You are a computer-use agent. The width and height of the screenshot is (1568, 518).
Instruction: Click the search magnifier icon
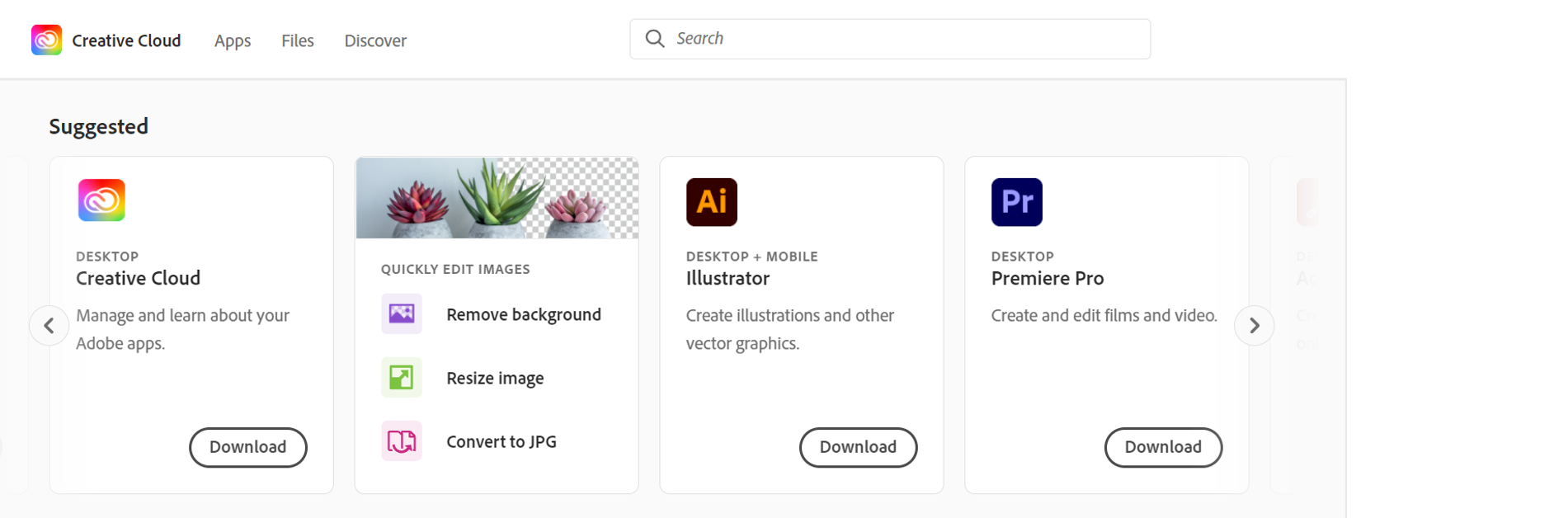click(655, 39)
